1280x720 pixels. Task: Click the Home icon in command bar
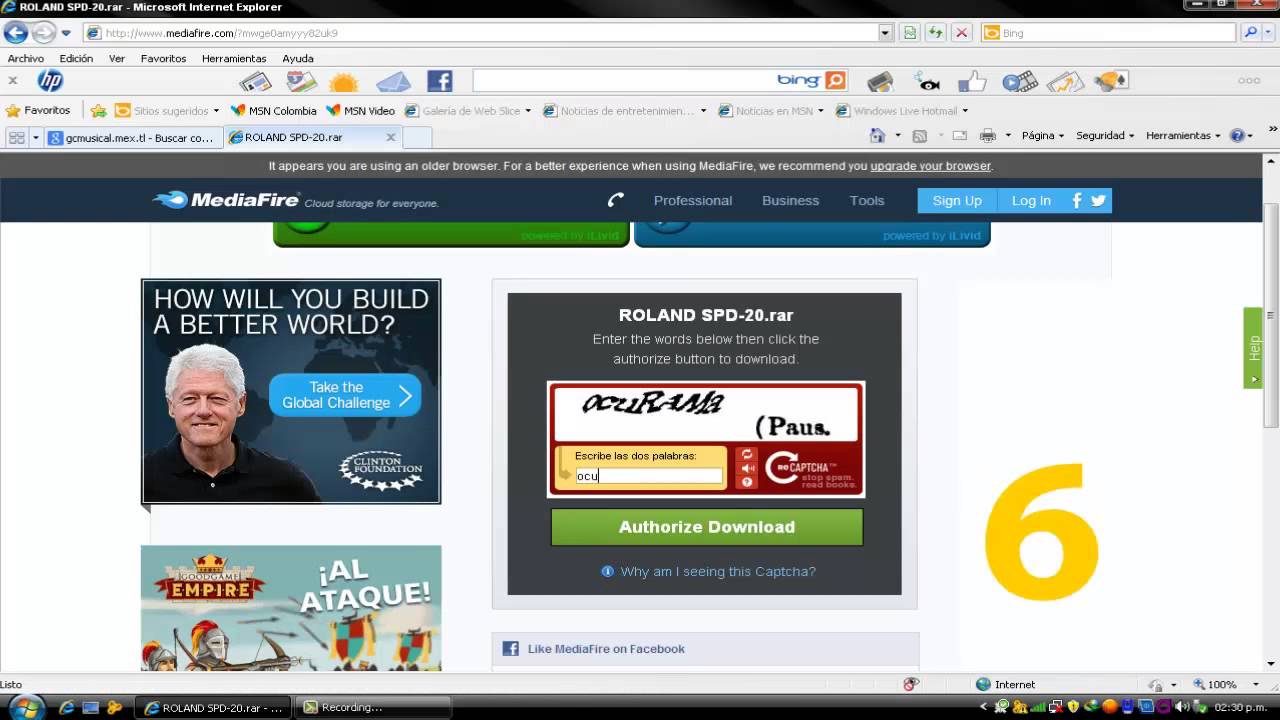[877, 135]
